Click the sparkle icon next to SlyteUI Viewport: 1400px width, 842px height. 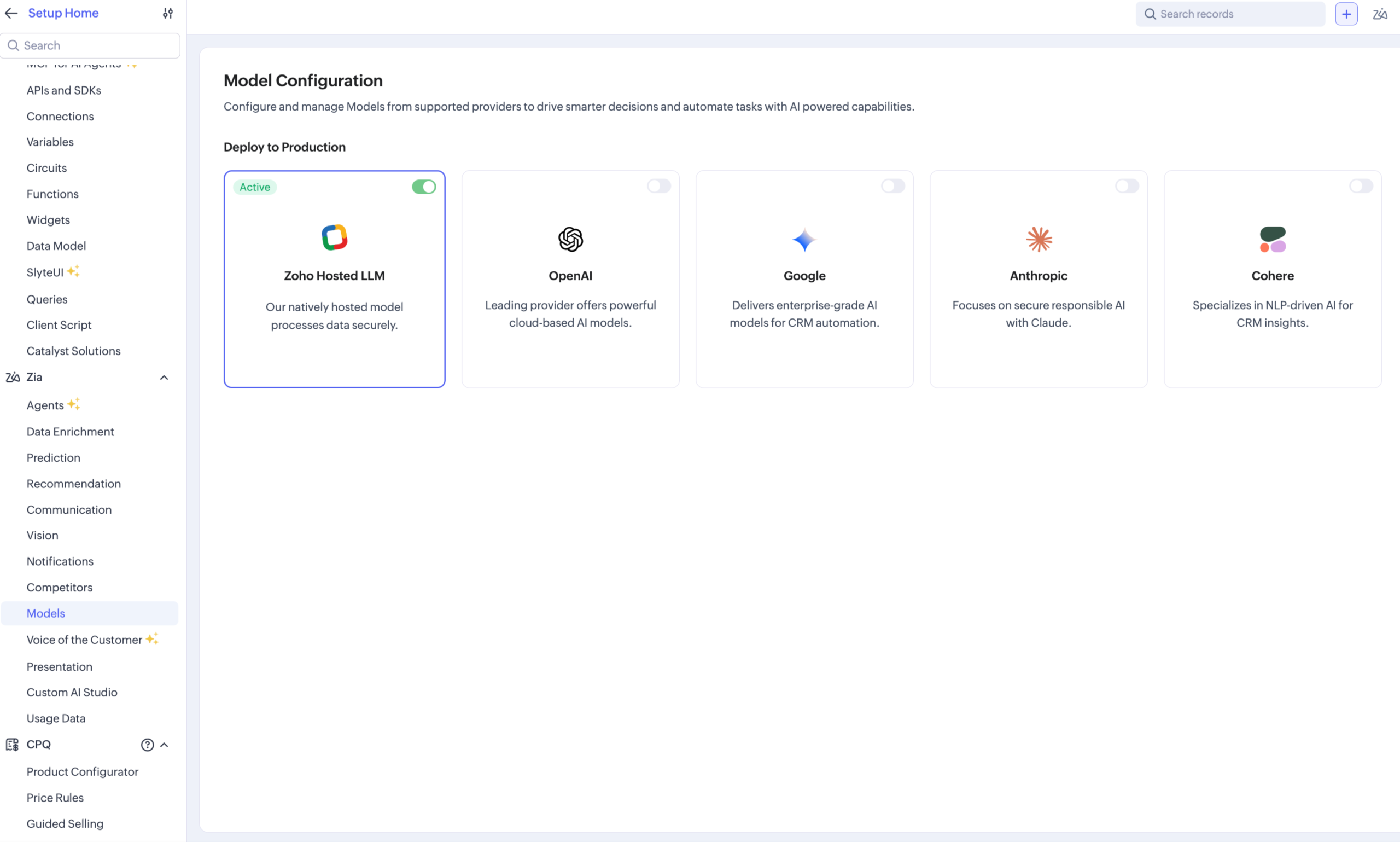click(x=73, y=271)
